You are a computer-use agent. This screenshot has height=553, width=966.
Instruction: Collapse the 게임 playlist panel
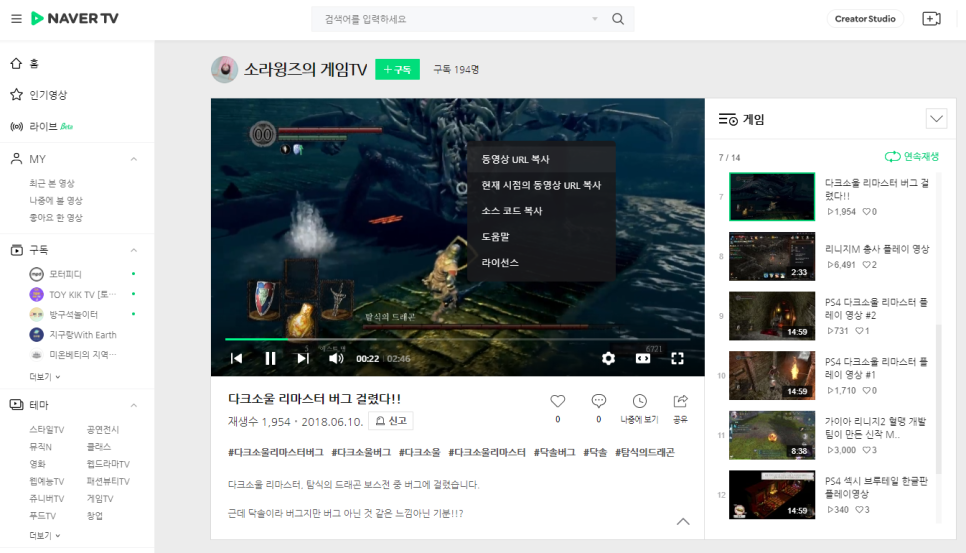coord(936,119)
